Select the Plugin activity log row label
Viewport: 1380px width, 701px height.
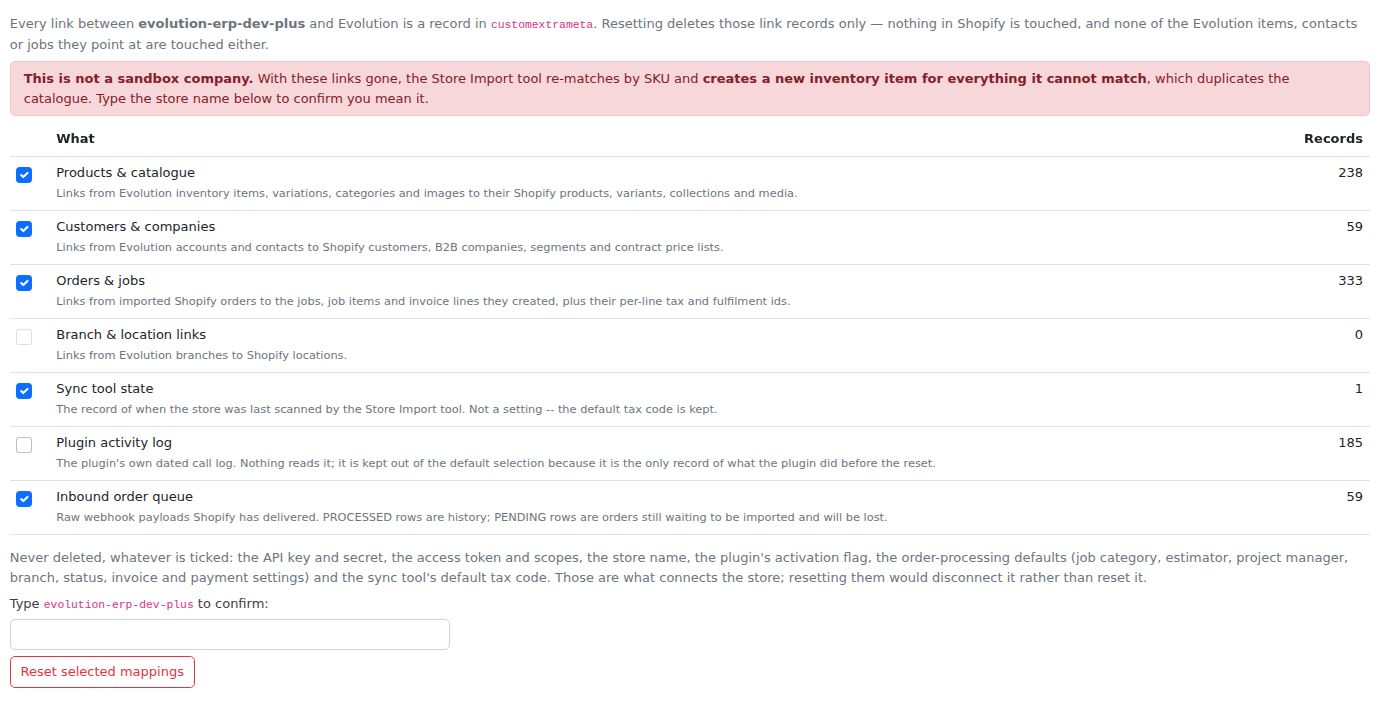[x=114, y=442]
